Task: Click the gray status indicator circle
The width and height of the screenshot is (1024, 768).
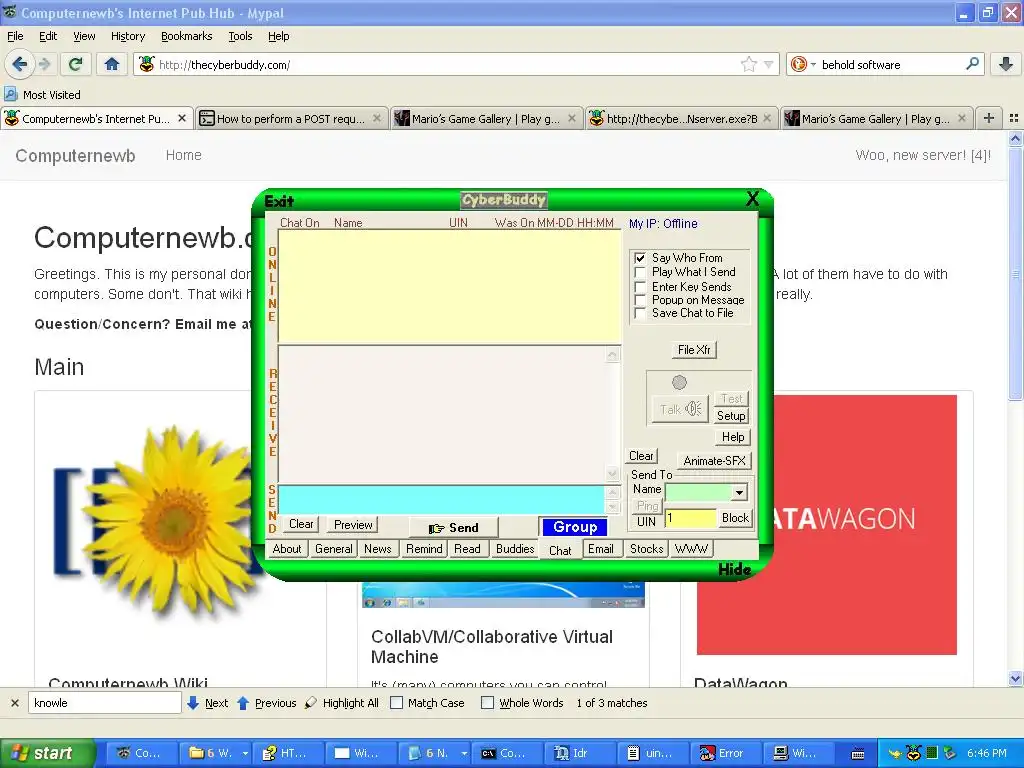Action: (x=679, y=382)
